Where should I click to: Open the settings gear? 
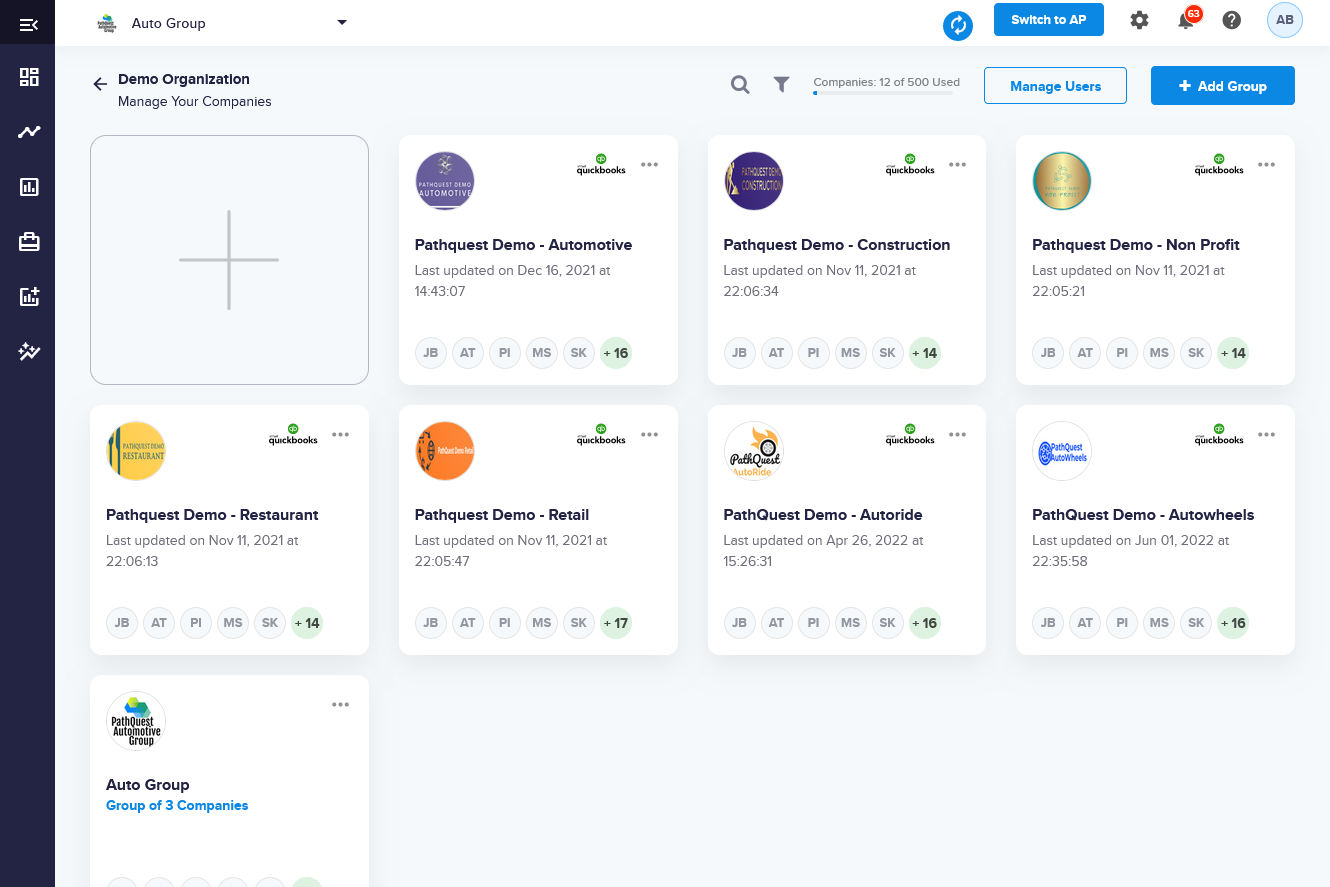[1139, 19]
